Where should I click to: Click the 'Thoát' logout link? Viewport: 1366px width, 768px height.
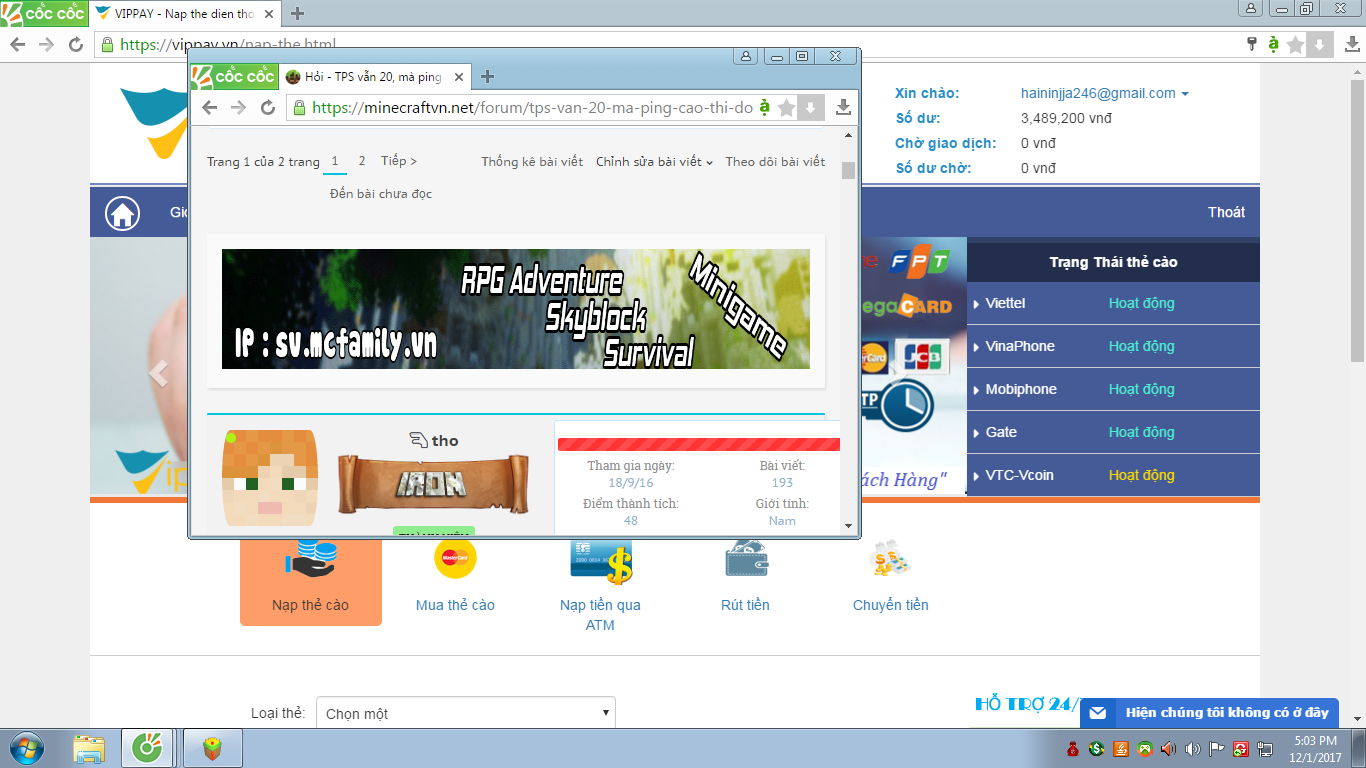1226,212
